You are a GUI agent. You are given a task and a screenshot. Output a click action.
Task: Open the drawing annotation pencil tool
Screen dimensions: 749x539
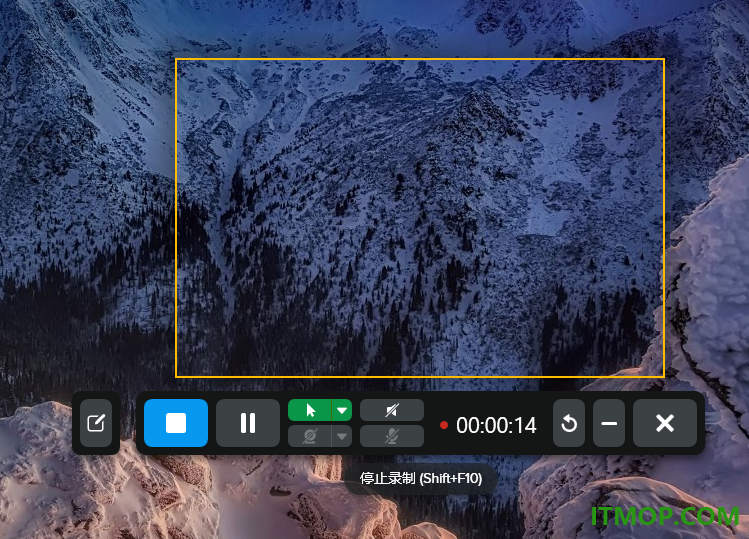(x=96, y=423)
